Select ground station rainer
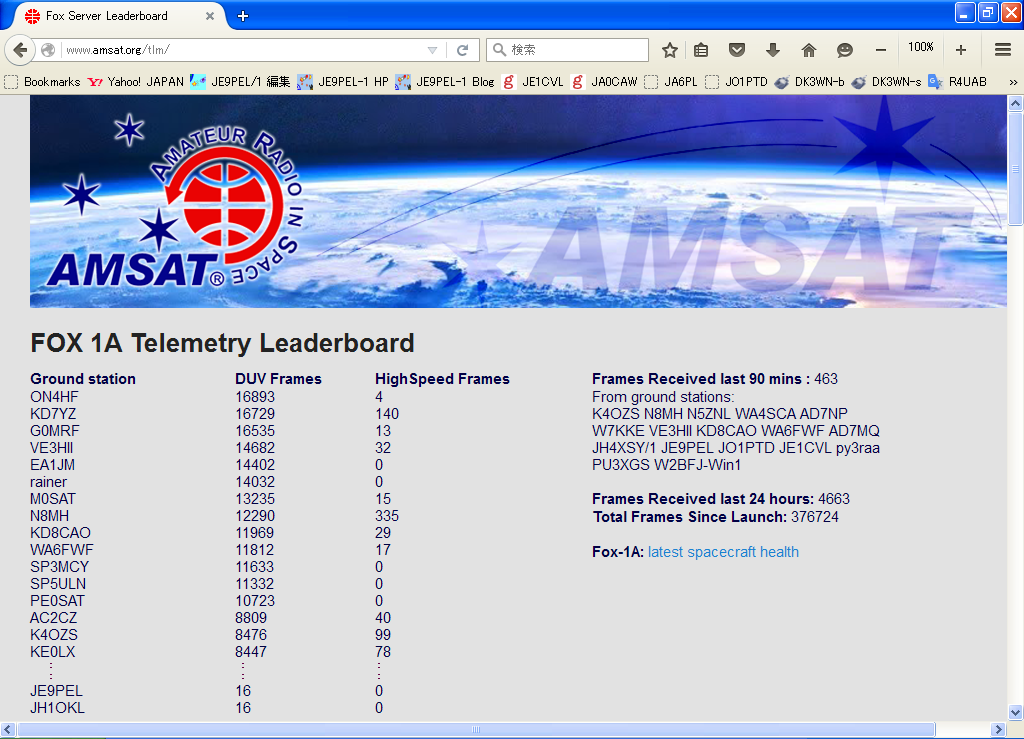Screen dimensions: 1024x739 [x=48, y=482]
